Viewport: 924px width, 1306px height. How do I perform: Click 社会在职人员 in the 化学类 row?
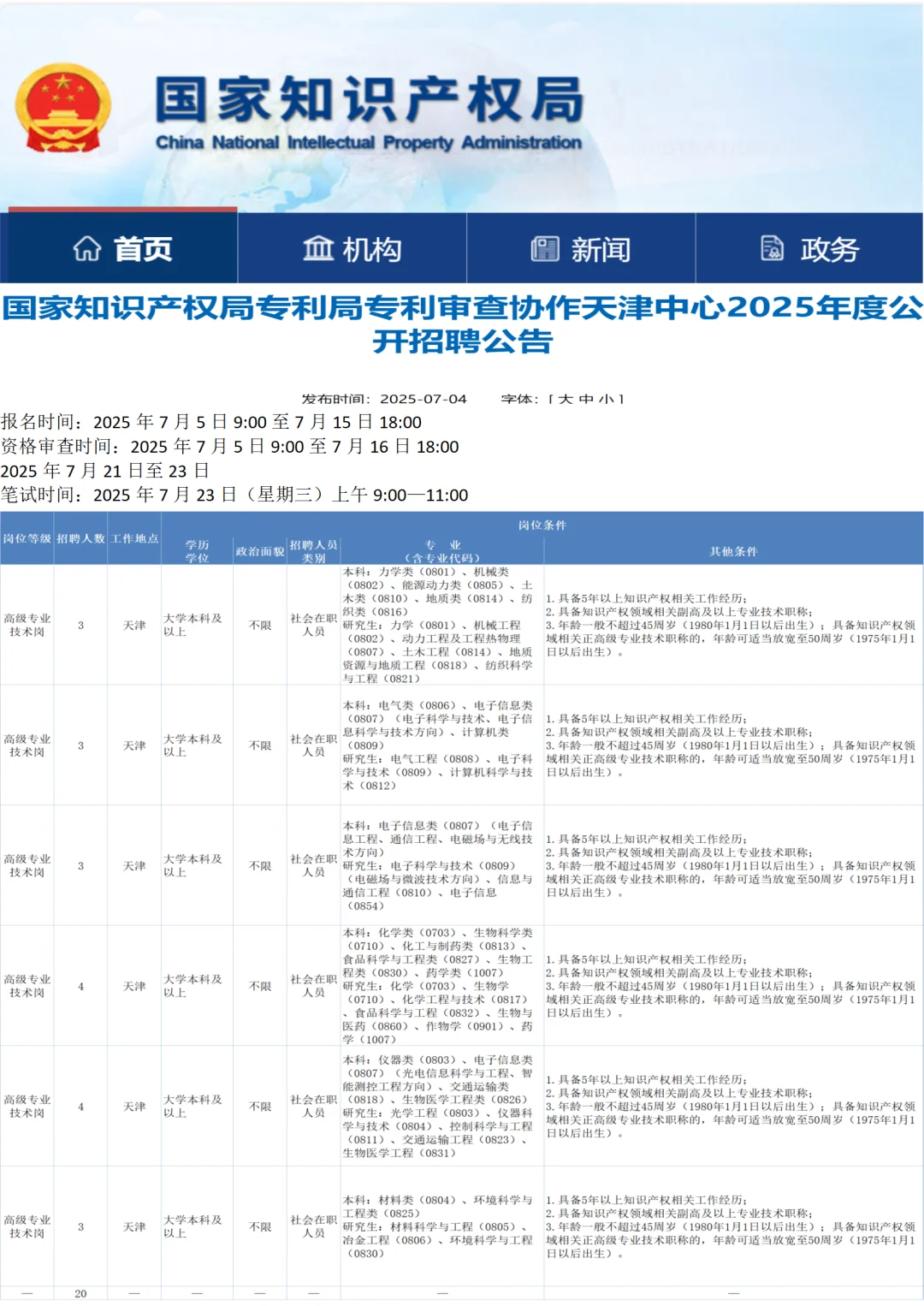(313, 986)
